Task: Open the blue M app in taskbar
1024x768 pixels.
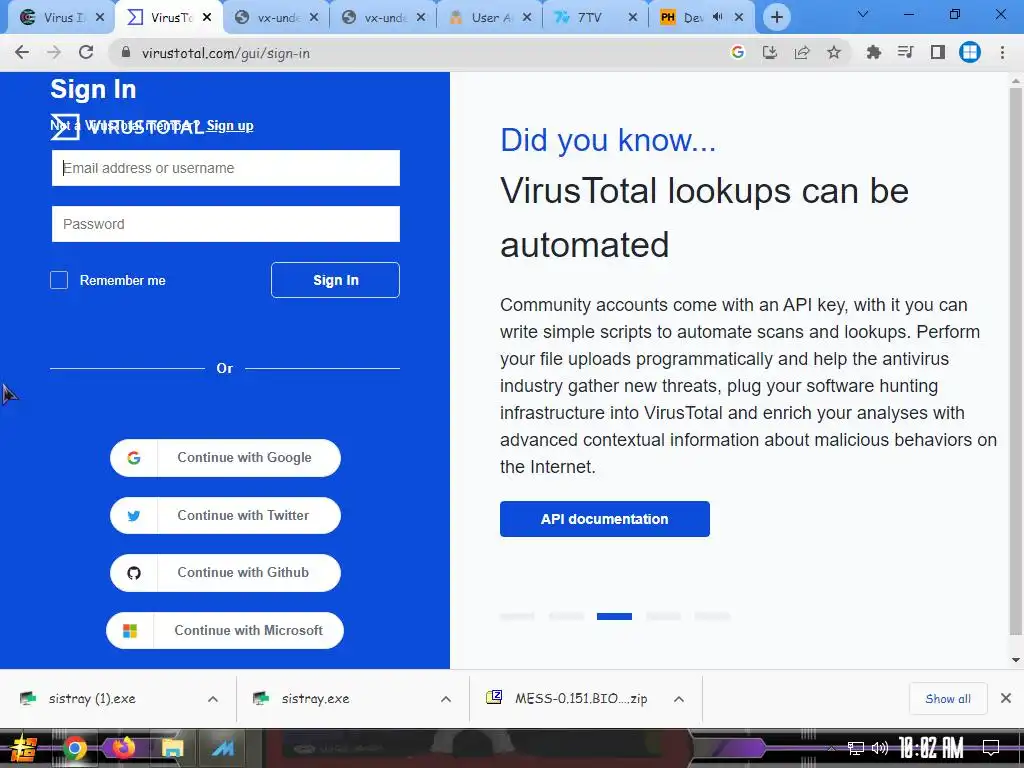Action: pyautogui.click(x=222, y=748)
